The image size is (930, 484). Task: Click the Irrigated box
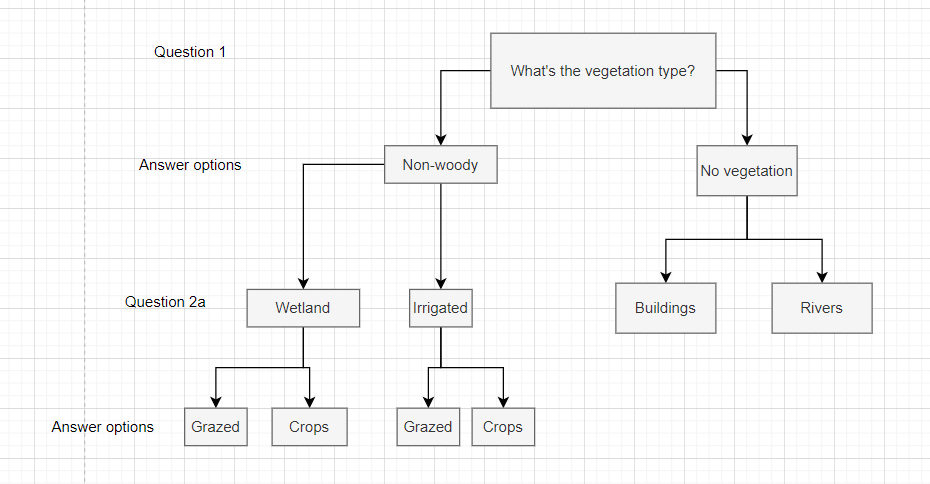click(x=440, y=308)
